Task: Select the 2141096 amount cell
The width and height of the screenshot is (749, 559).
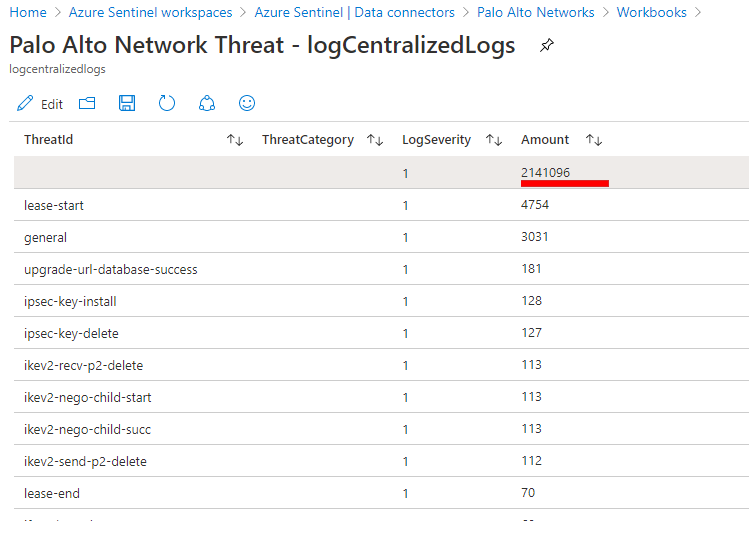Action: [x=546, y=172]
